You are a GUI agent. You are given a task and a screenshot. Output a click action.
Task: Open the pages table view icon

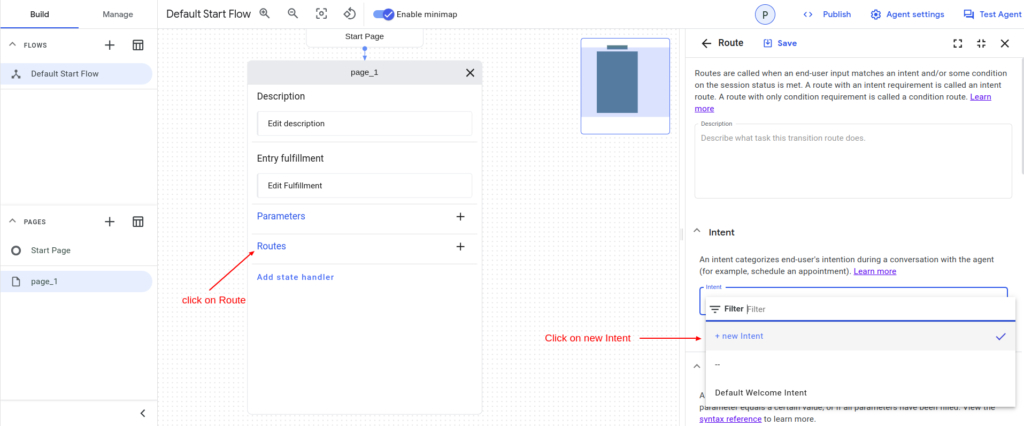[138, 221]
